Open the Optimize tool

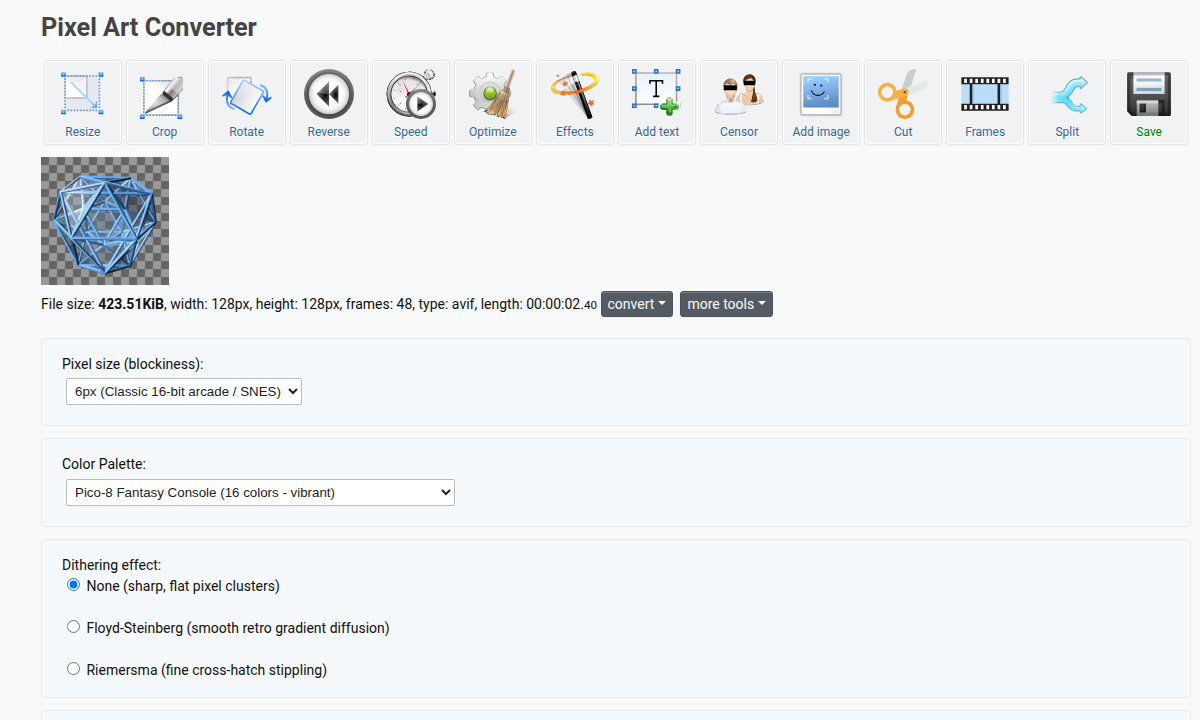pyautogui.click(x=493, y=103)
